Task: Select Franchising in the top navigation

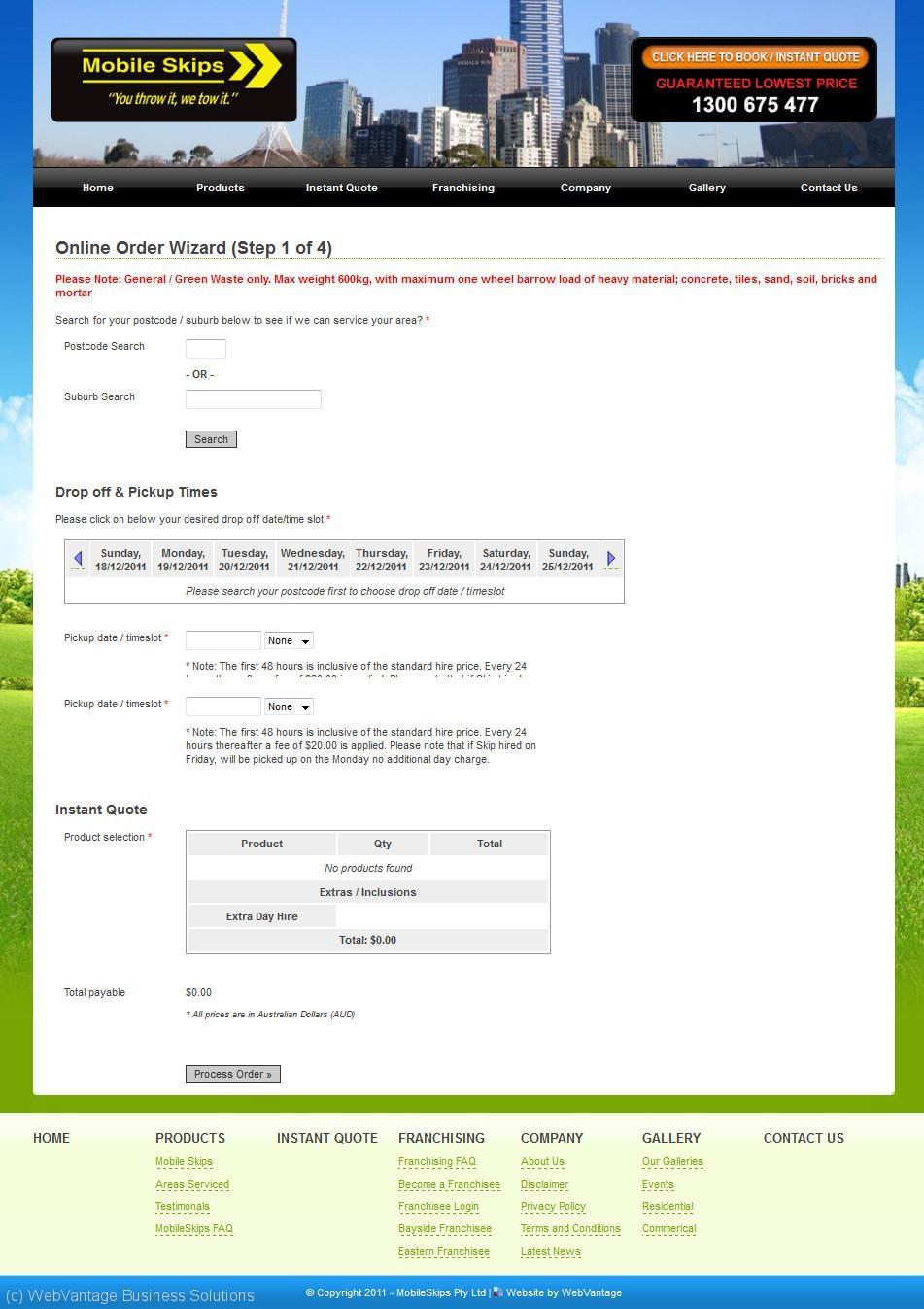Action: [x=463, y=189]
